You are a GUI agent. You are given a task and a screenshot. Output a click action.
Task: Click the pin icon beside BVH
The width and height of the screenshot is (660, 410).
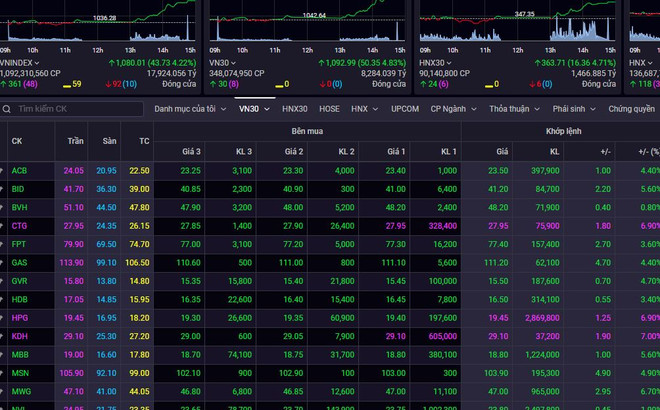[3, 207]
